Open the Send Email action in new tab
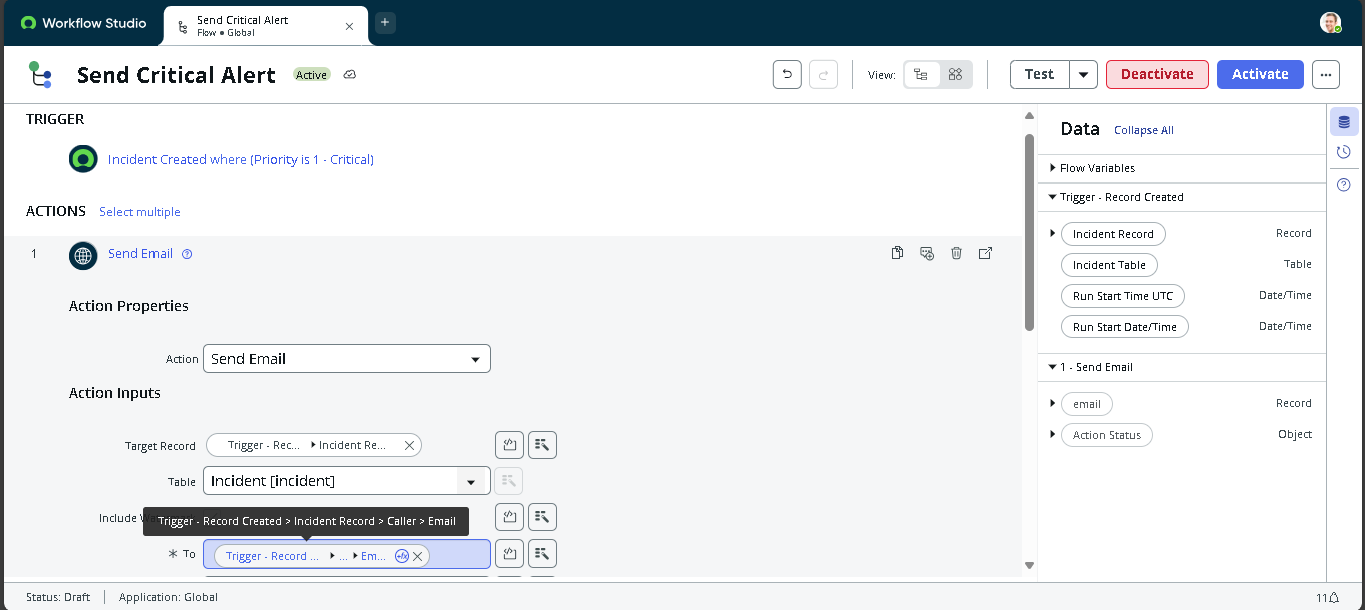Viewport: 1365px width, 610px height. tap(985, 253)
